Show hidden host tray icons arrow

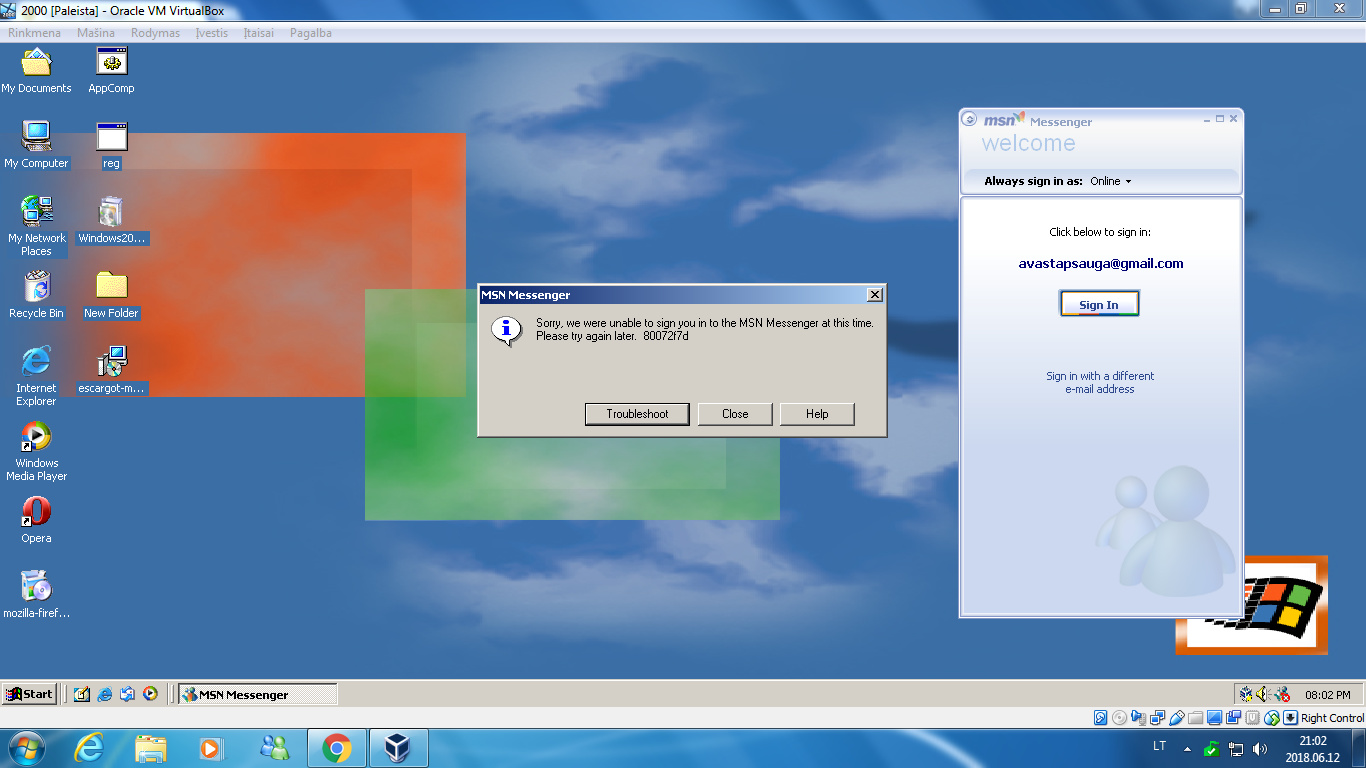pos(1187,748)
